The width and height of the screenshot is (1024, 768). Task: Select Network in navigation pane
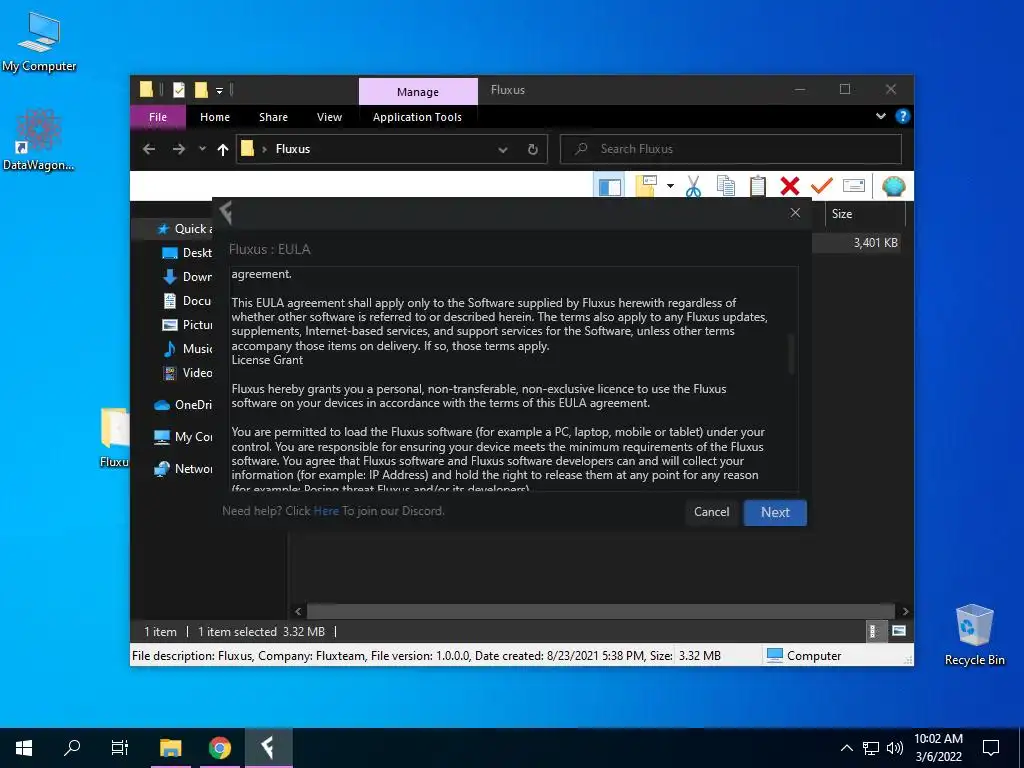click(x=184, y=469)
